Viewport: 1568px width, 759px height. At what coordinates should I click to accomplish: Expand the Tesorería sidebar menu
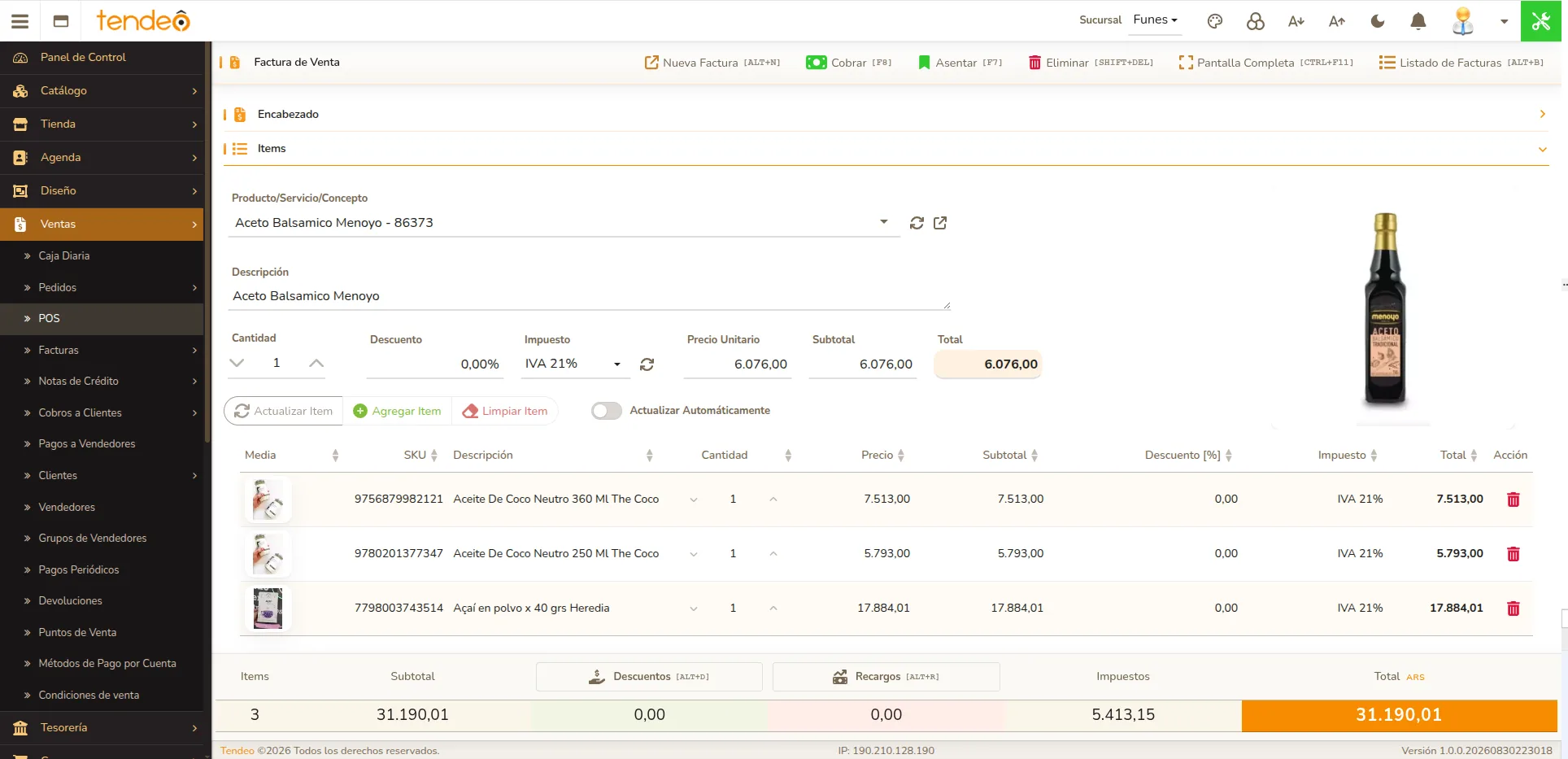point(102,728)
